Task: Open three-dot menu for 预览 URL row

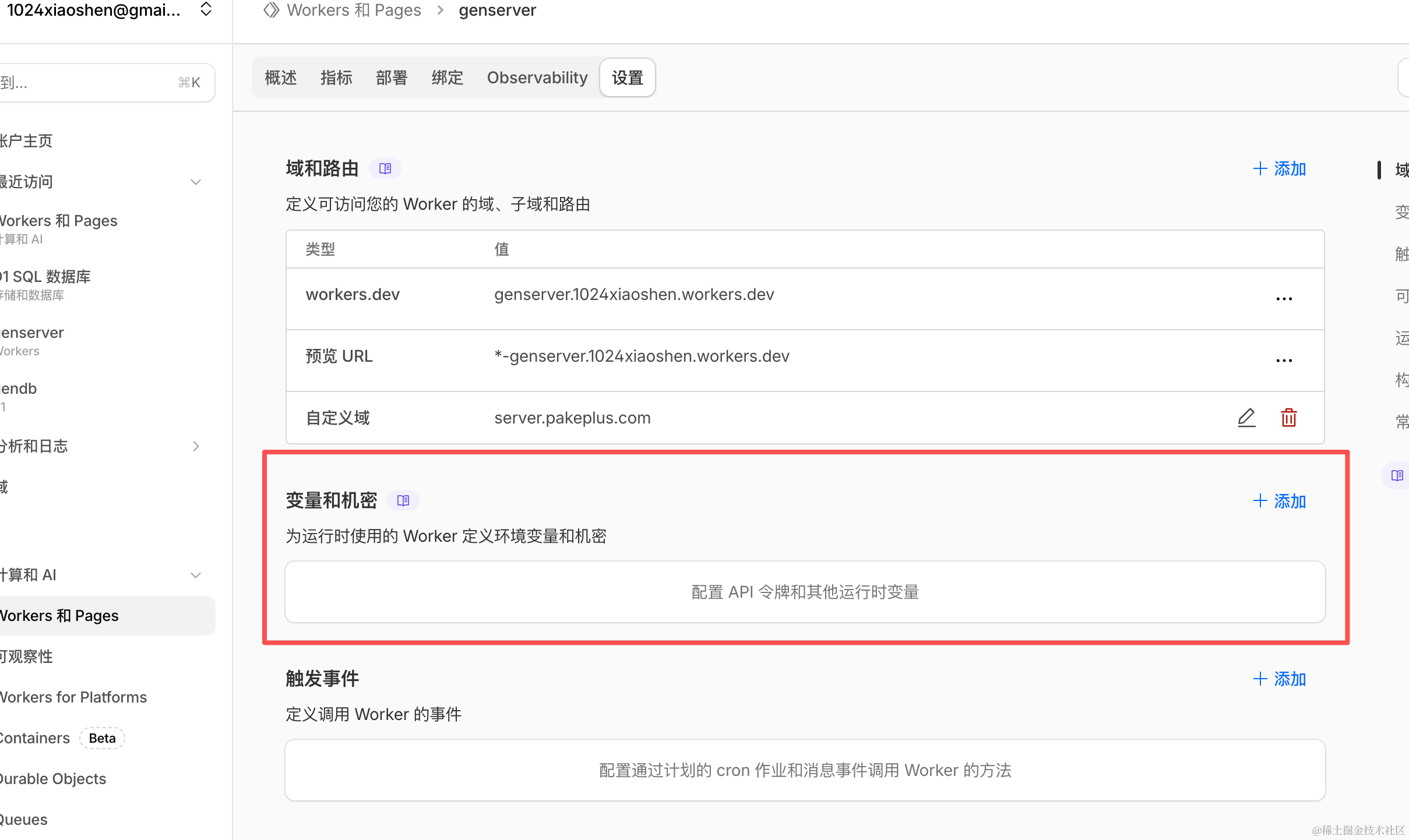Action: 1284,361
